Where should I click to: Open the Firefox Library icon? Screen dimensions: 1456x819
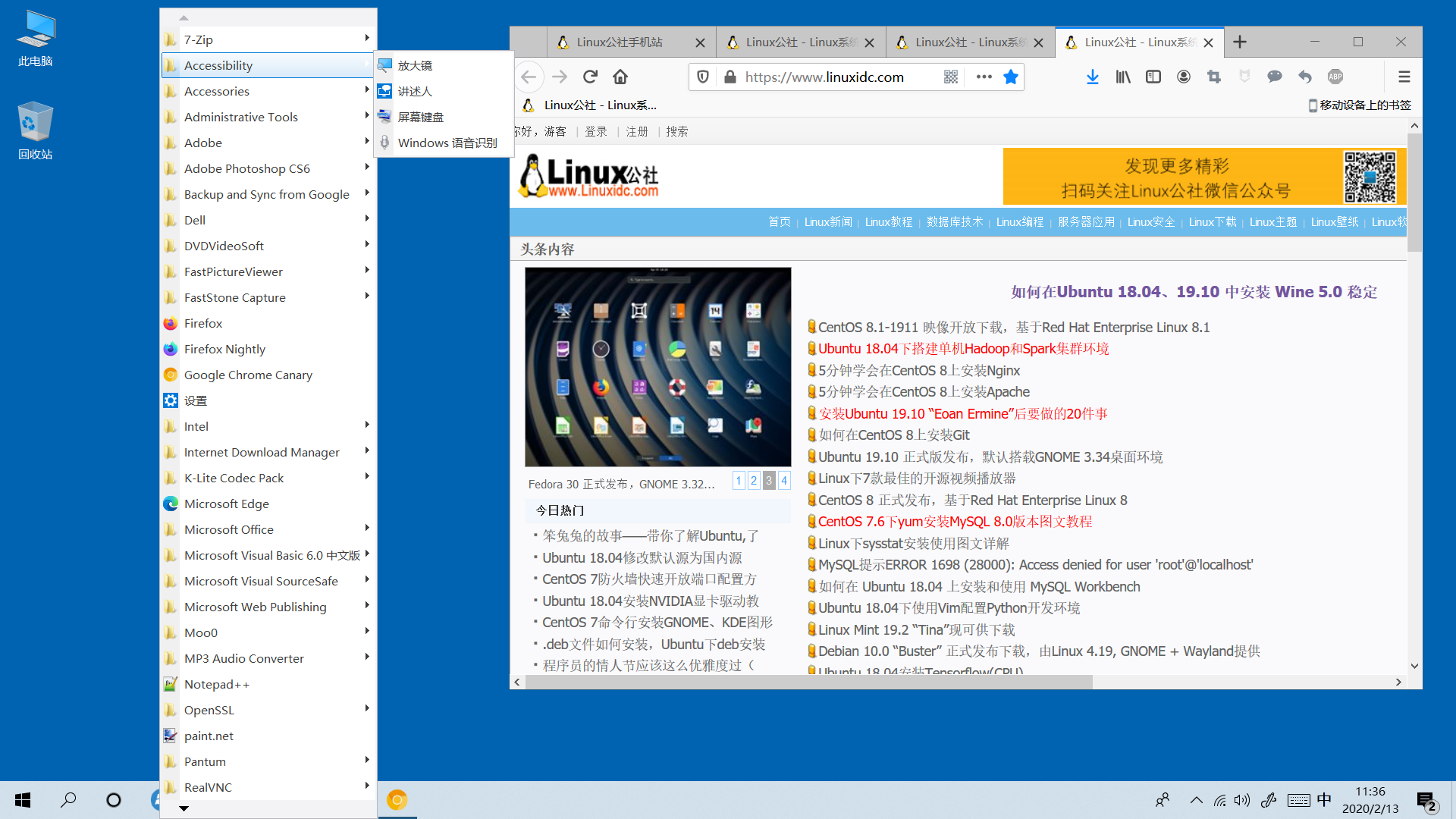click(x=1122, y=77)
